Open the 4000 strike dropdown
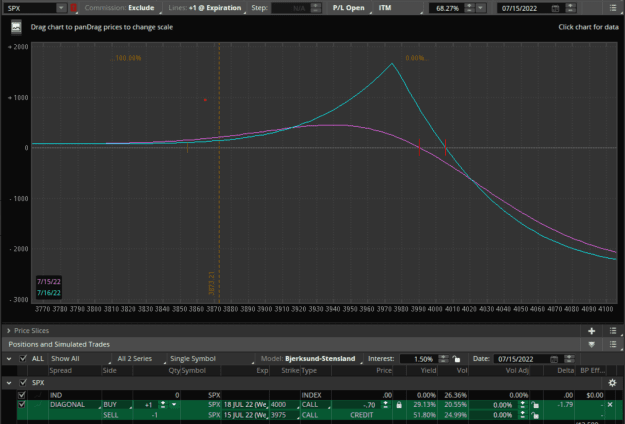Screen dimensions: 625x424 click(285, 405)
